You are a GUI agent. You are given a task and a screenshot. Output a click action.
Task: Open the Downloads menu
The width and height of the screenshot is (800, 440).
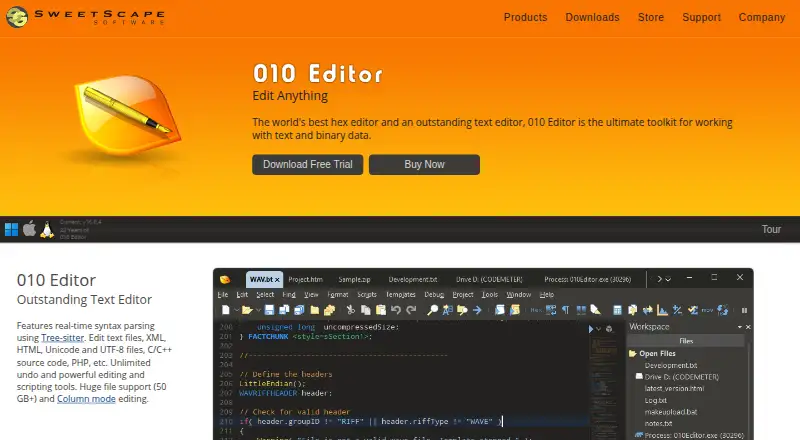592,17
